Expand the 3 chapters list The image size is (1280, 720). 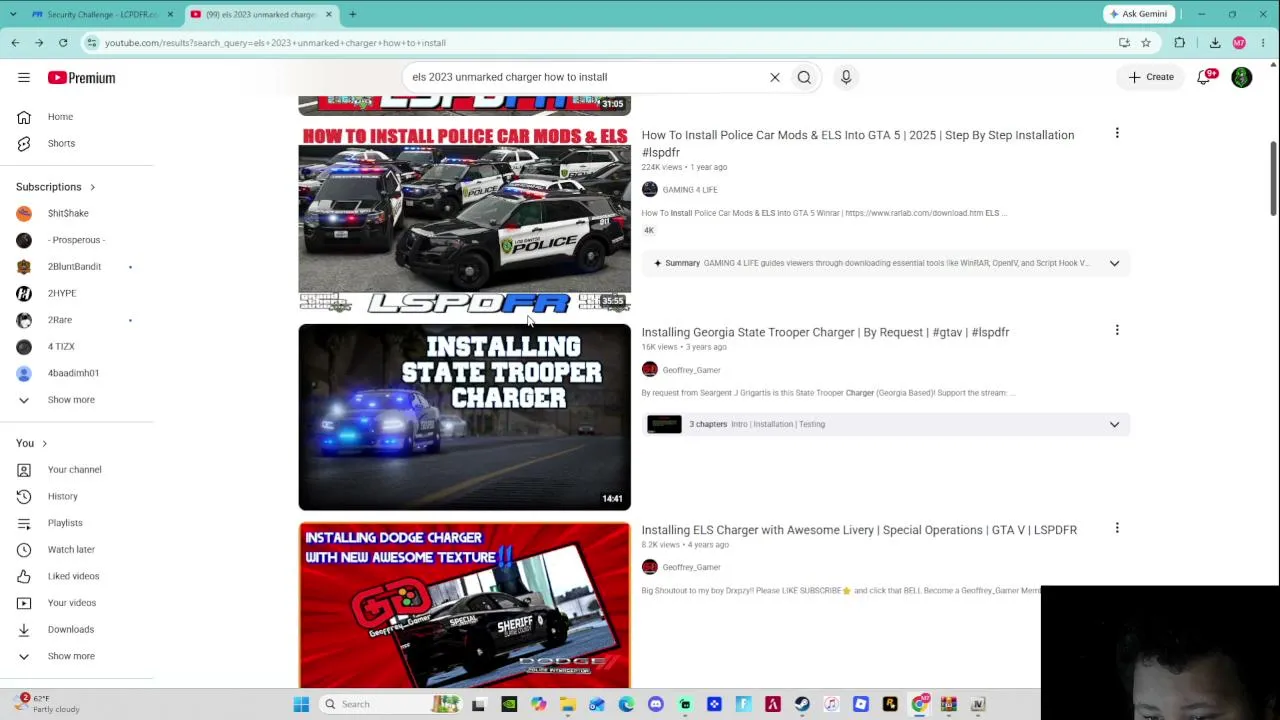(1114, 424)
